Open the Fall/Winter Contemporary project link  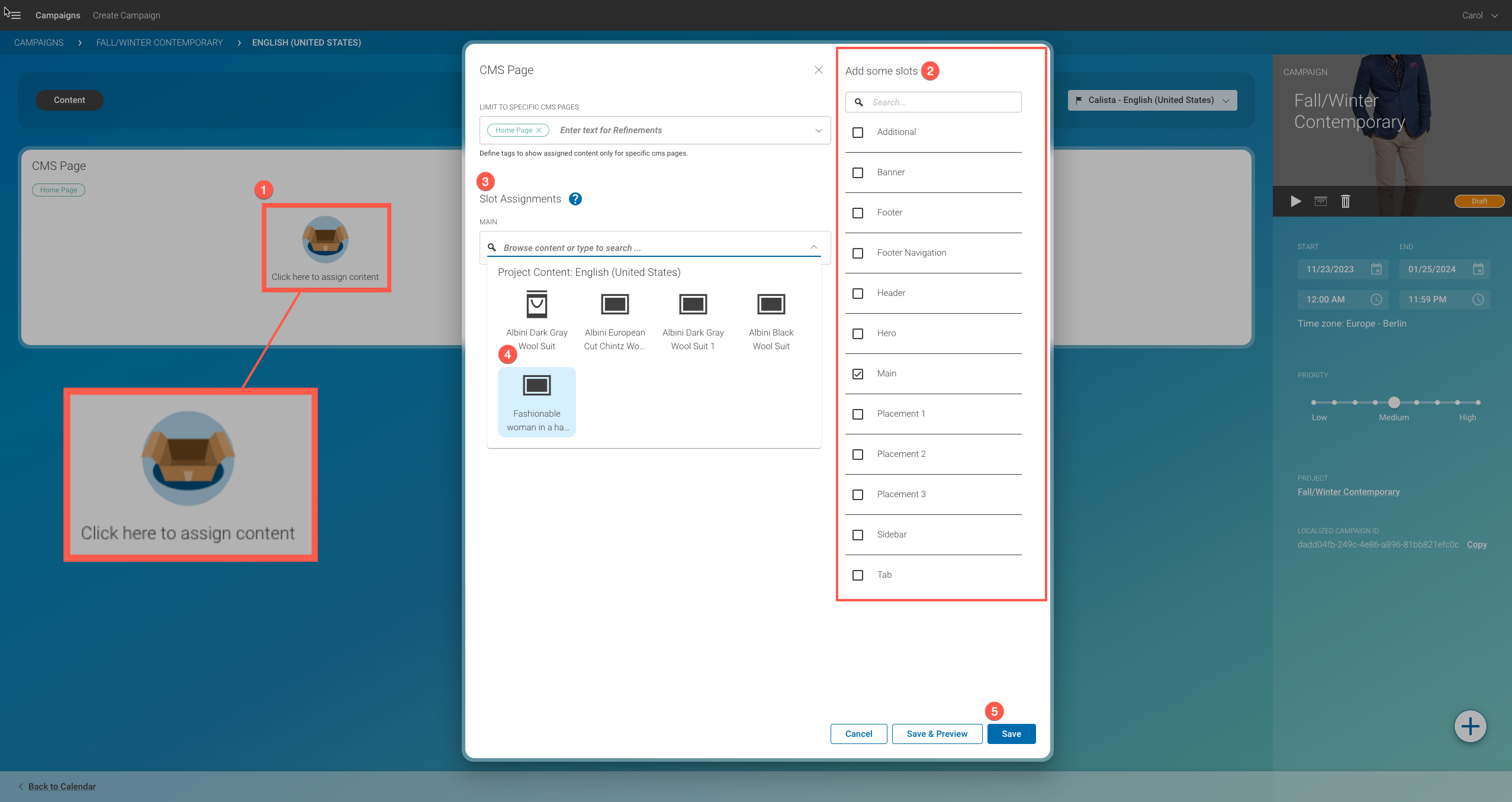[x=1349, y=492]
